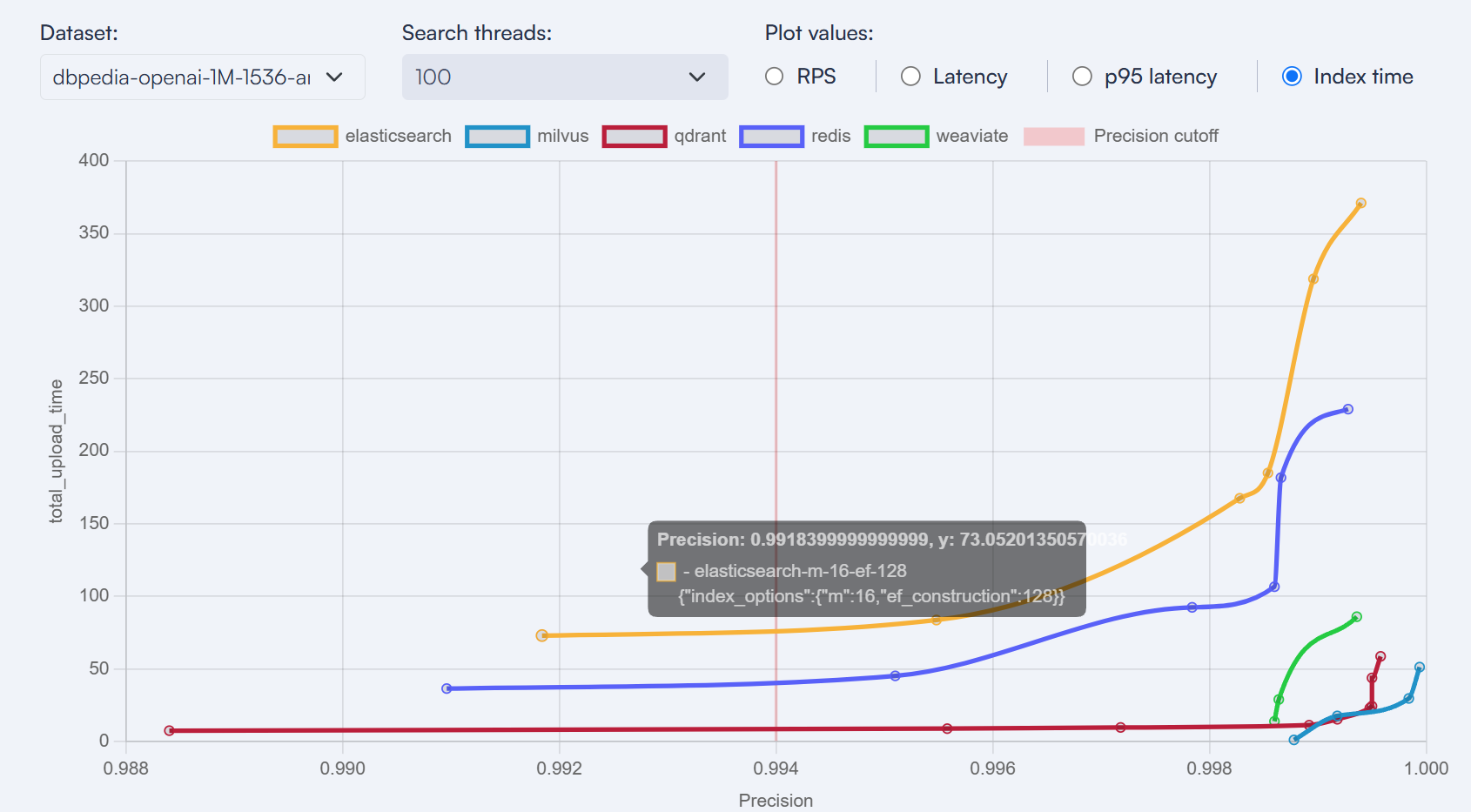This screenshot has height=812, width=1471.
Task: Click the last milvus data point near 50
Action: 1420,668
